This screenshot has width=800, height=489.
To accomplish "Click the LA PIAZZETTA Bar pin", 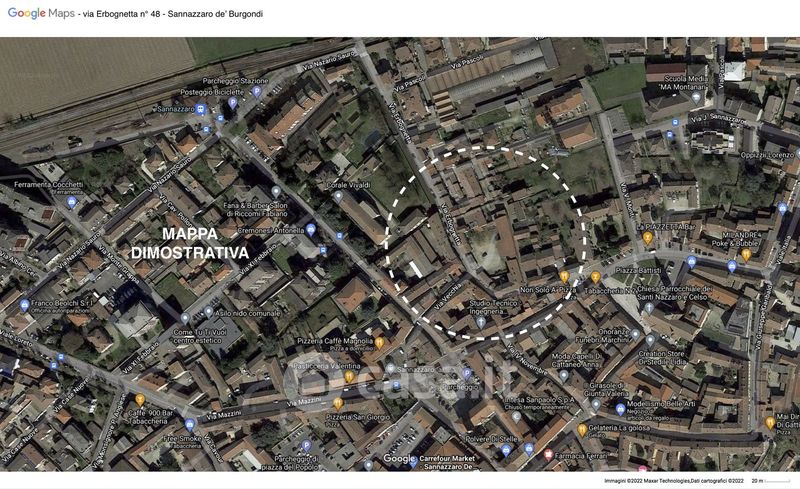I will [648, 239].
